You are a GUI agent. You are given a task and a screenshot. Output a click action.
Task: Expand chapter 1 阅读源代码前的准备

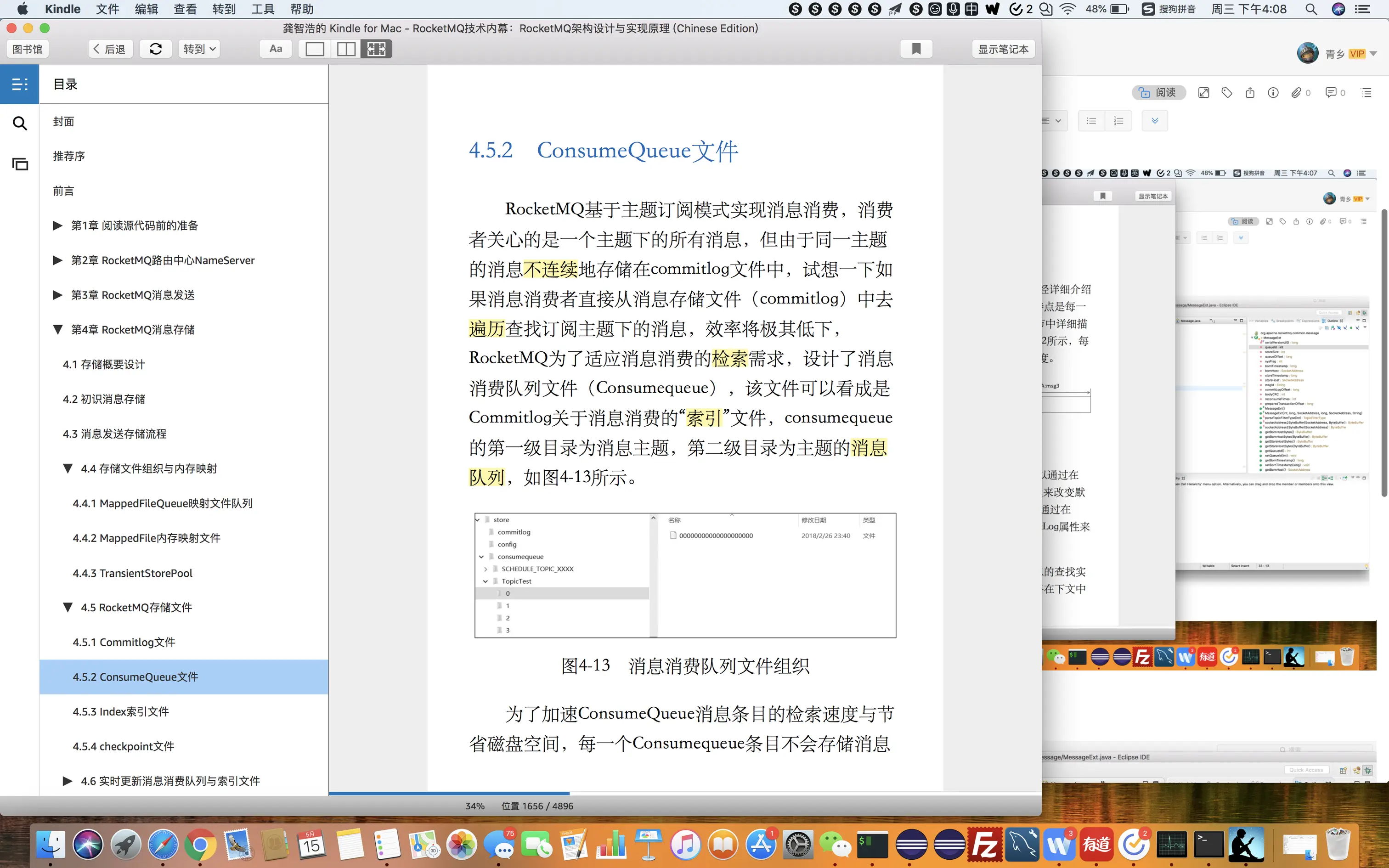tap(57, 225)
